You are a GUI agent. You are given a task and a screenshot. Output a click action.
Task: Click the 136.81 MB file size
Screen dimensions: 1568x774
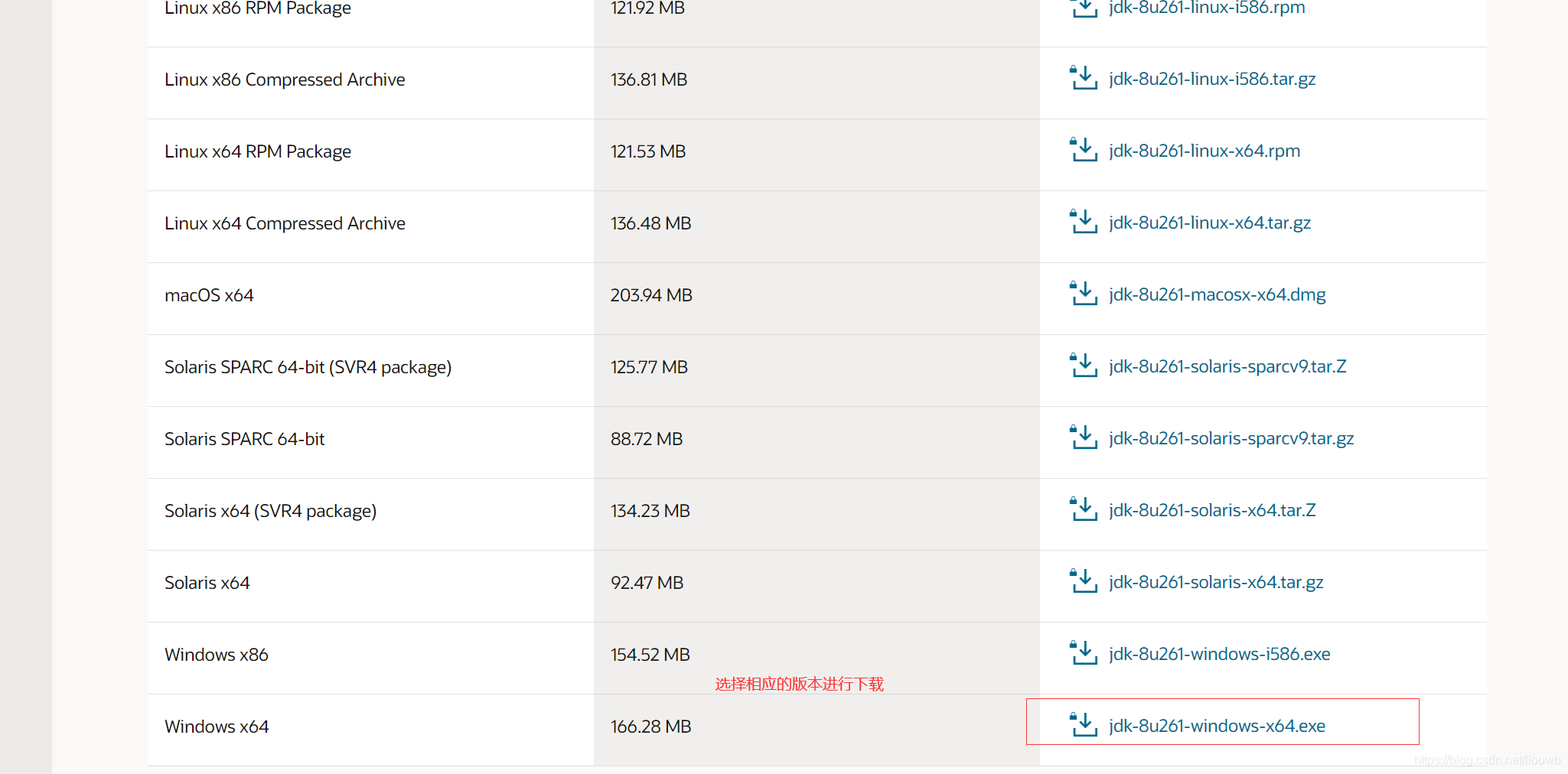649,80
